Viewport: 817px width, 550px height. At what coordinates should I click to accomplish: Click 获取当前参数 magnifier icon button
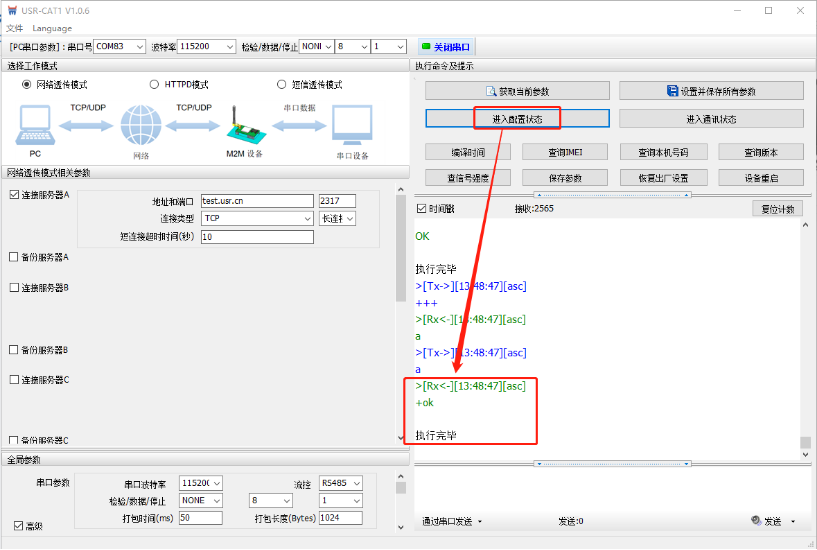point(491,91)
